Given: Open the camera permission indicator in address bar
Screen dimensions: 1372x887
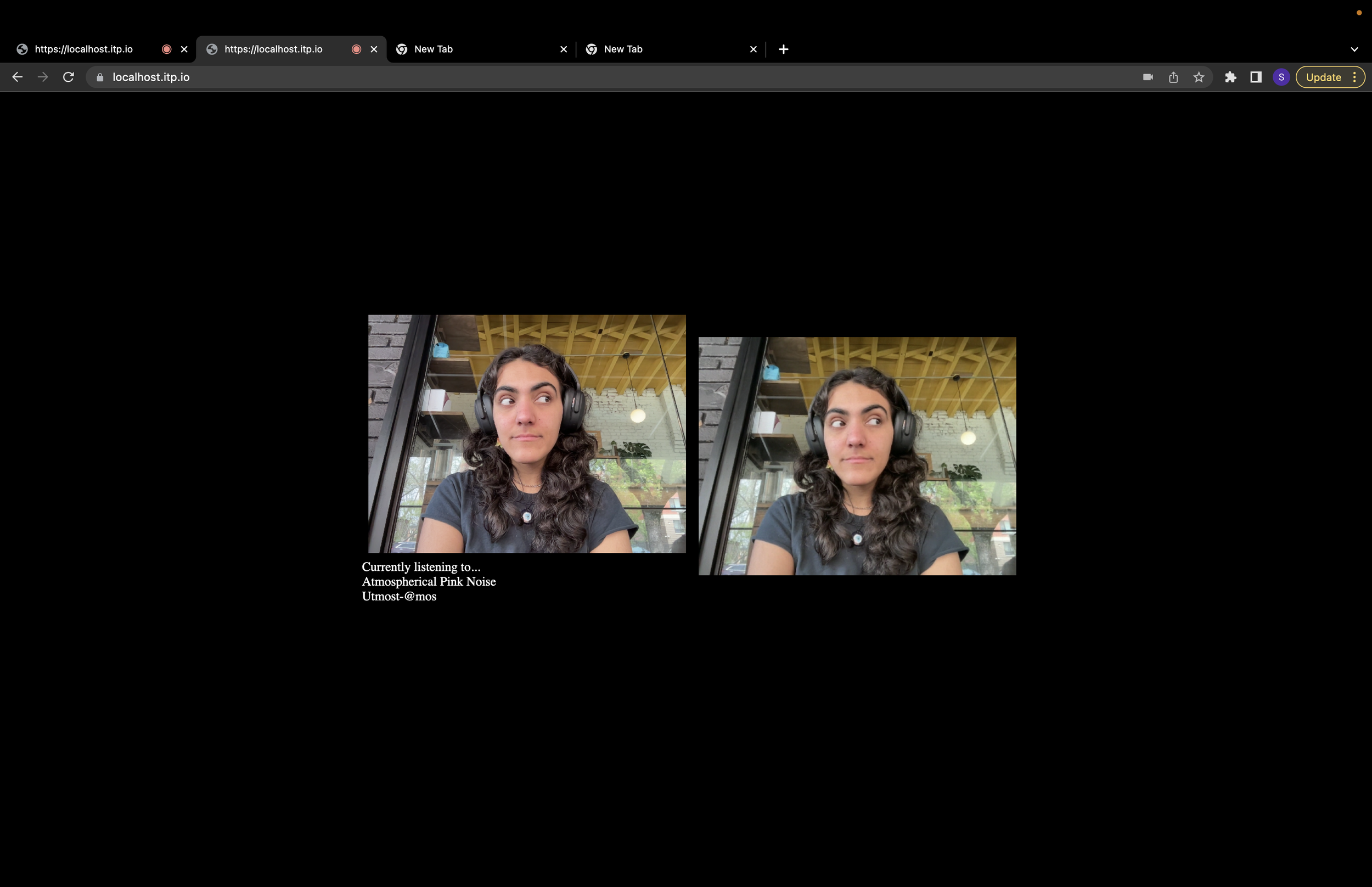Looking at the screenshot, I should point(1148,77).
